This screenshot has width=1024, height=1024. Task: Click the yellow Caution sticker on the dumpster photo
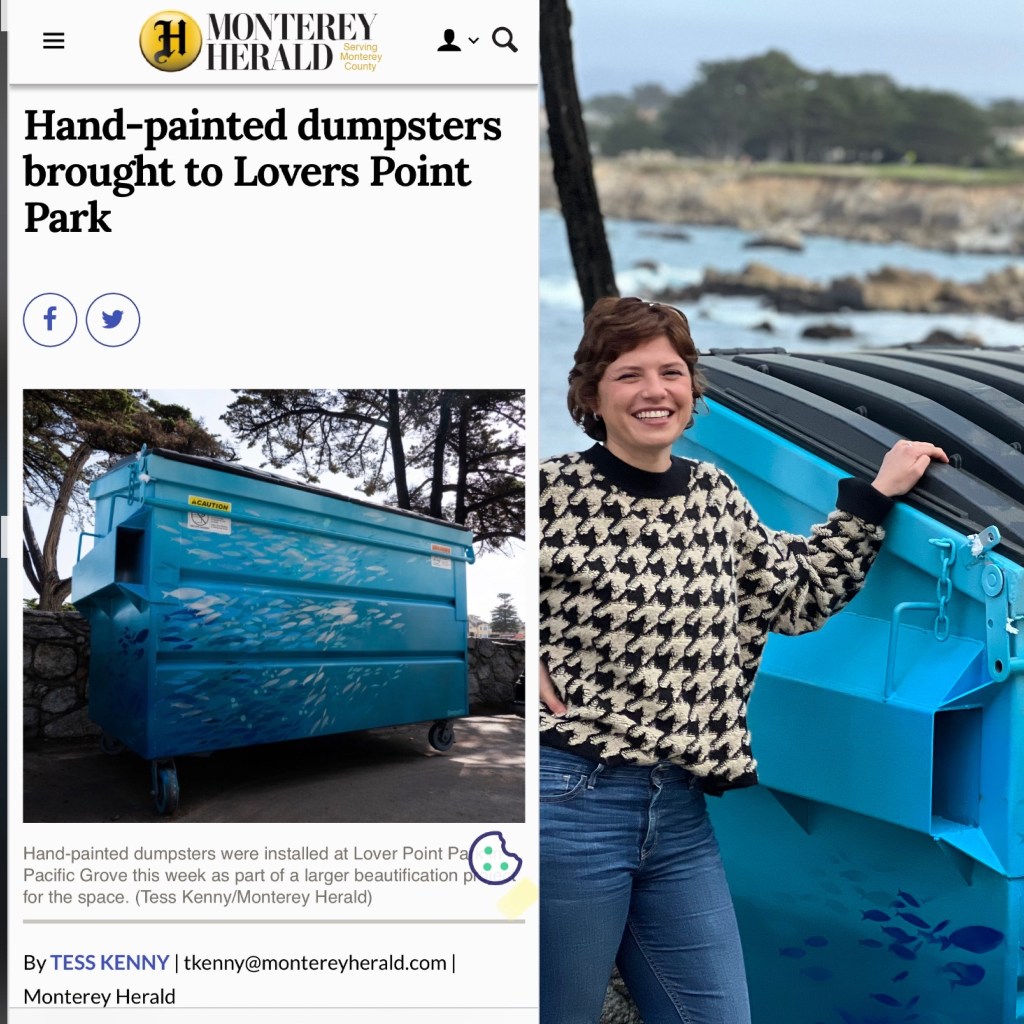tap(210, 504)
